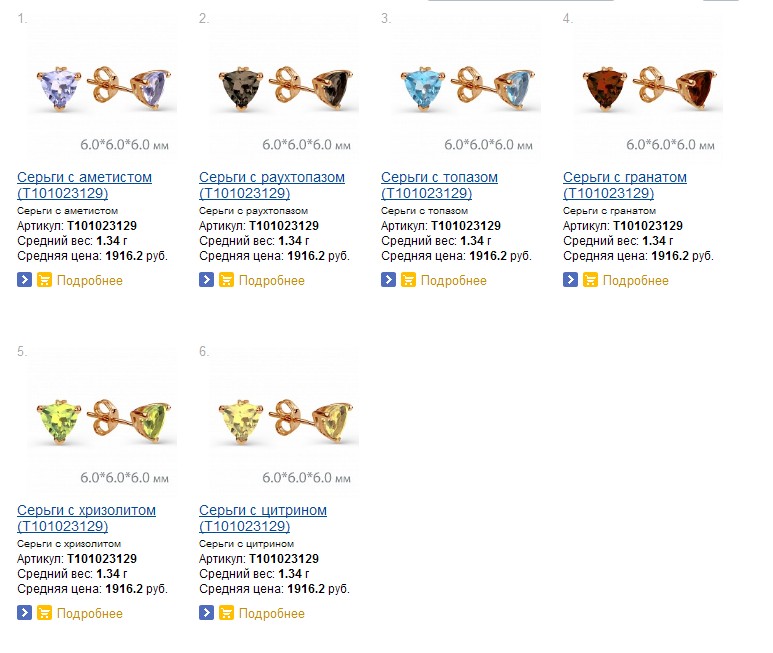Click 'Подробнее' under the garnet earrings

636,281
